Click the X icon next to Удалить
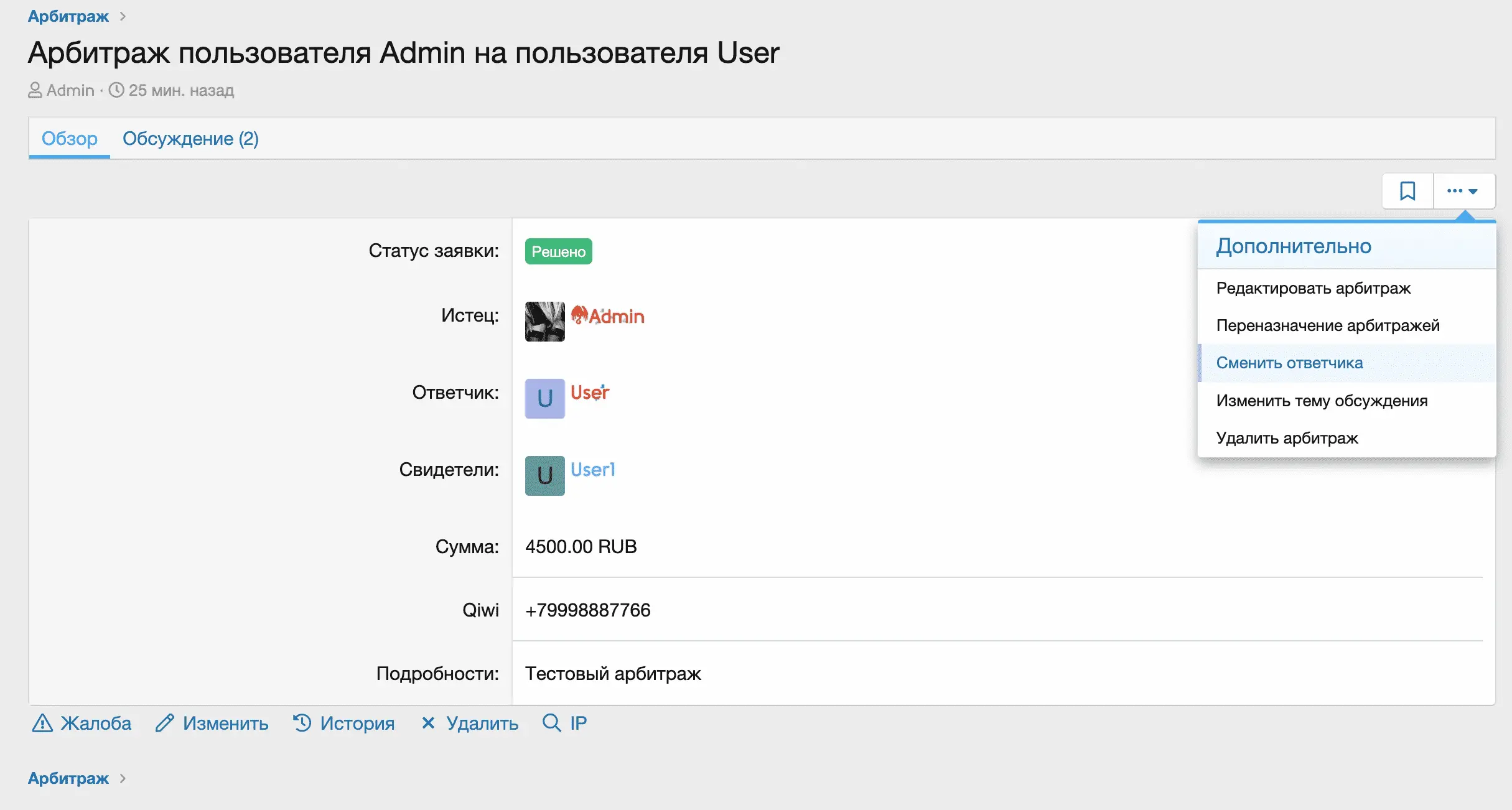 pos(428,723)
